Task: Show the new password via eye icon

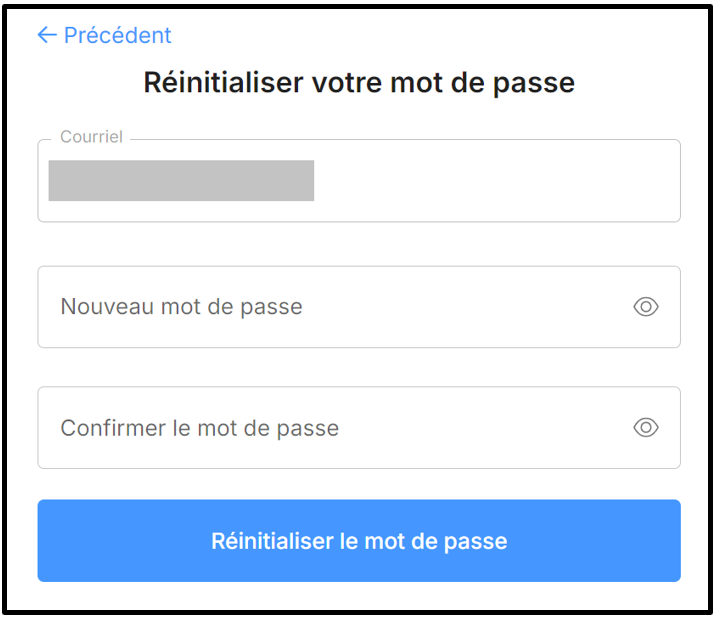Action: click(x=646, y=307)
